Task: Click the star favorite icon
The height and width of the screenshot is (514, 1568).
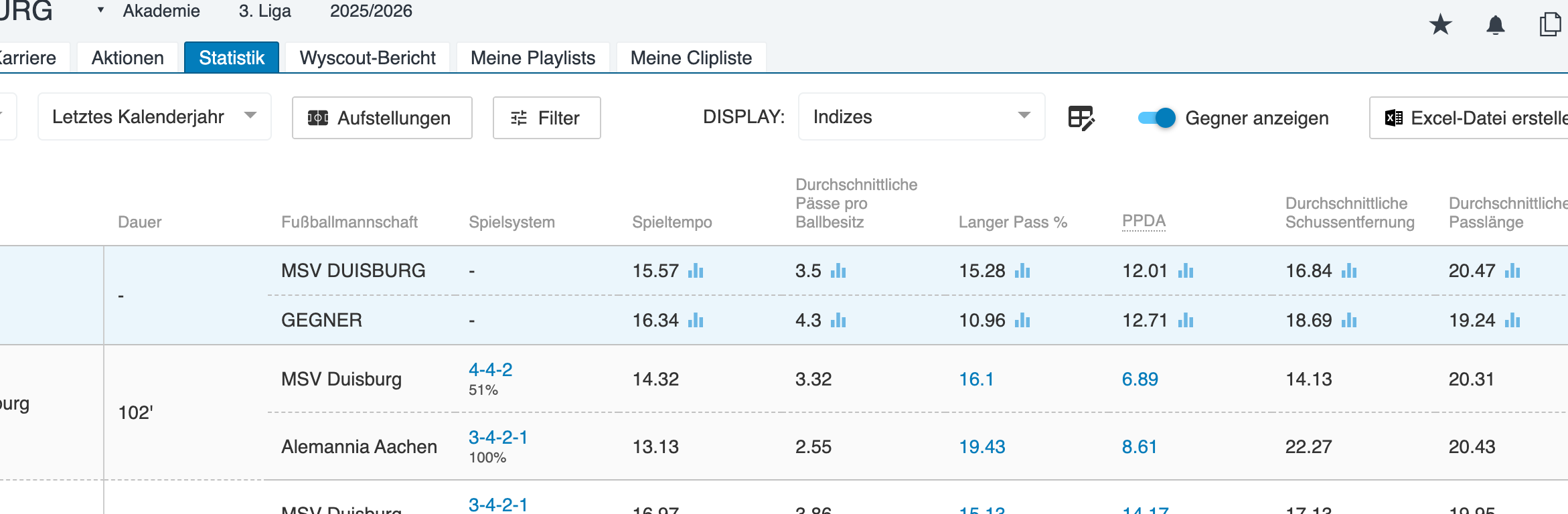Action: [1440, 25]
